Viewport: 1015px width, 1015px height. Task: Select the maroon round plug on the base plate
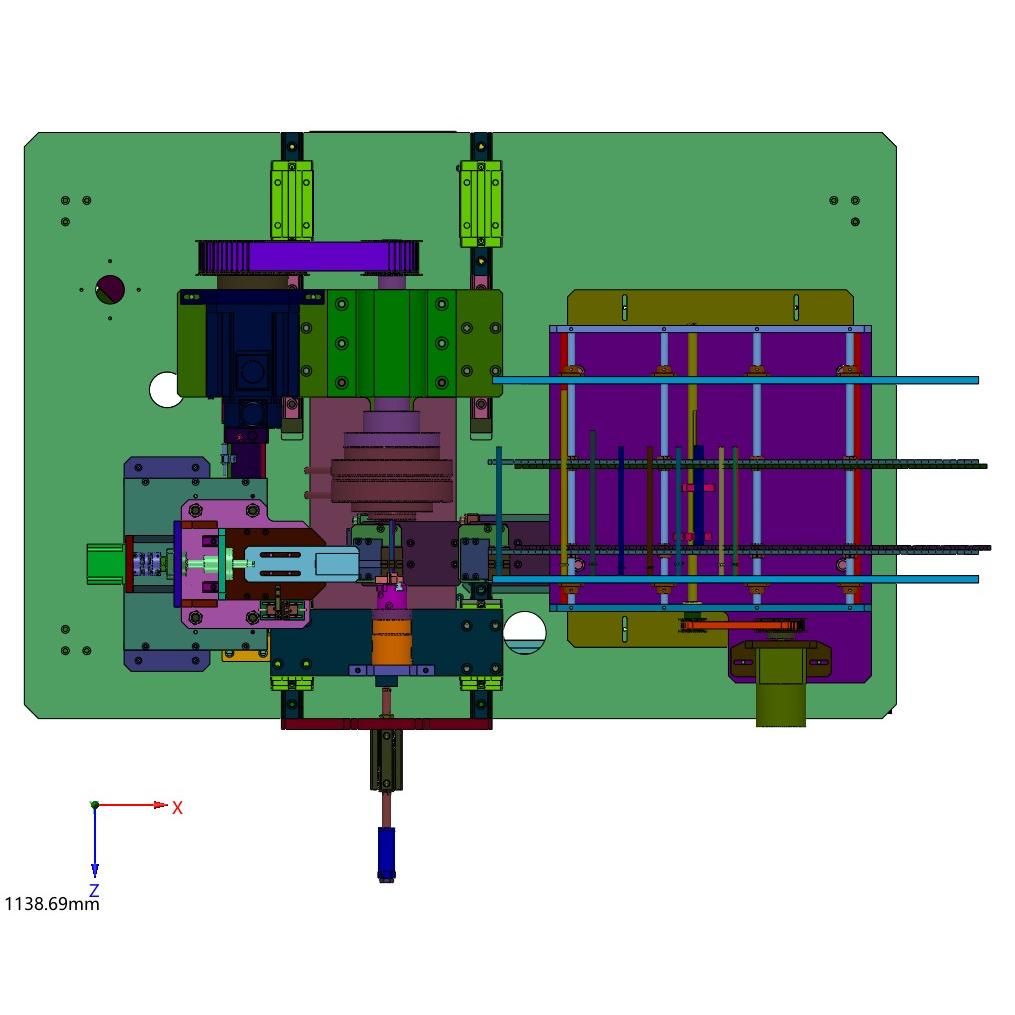(x=110, y=289)
